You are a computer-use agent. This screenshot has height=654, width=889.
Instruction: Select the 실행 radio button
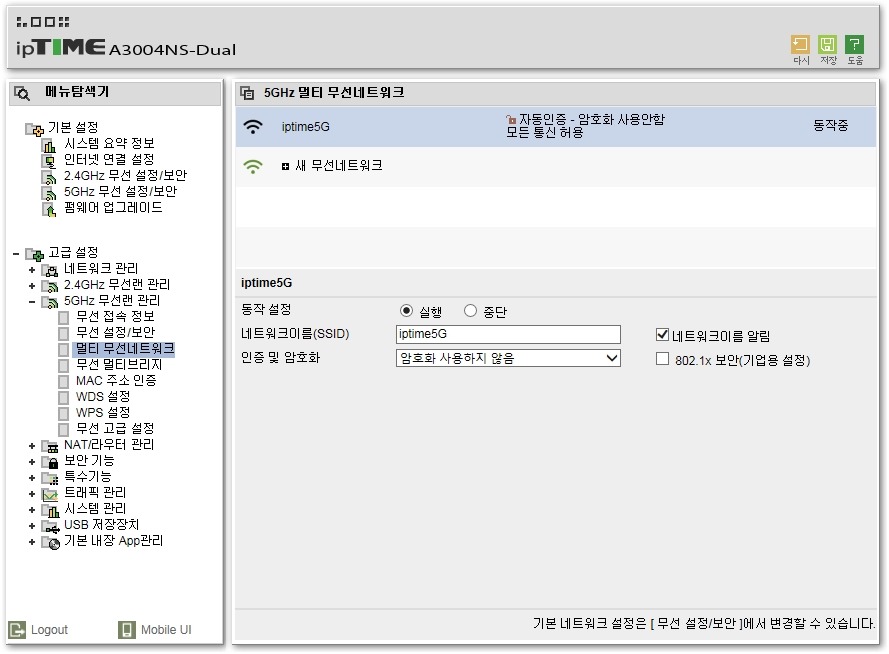click(x=406, y=311)
